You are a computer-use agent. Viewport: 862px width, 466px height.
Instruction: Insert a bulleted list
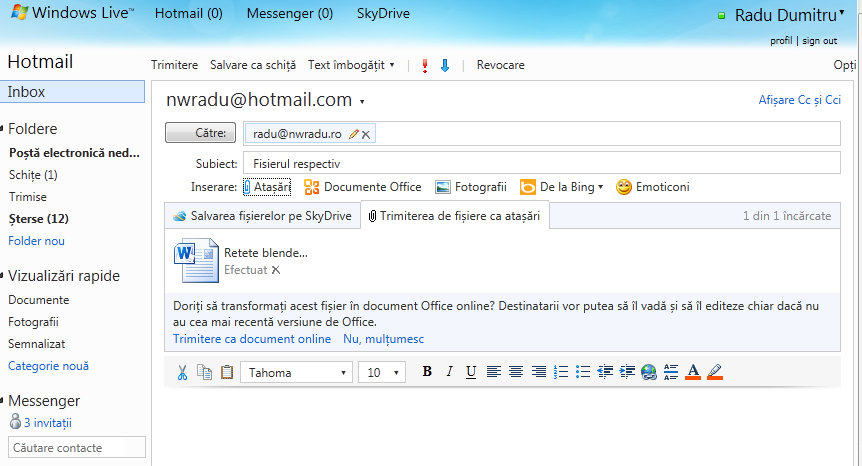click(583, 372)
